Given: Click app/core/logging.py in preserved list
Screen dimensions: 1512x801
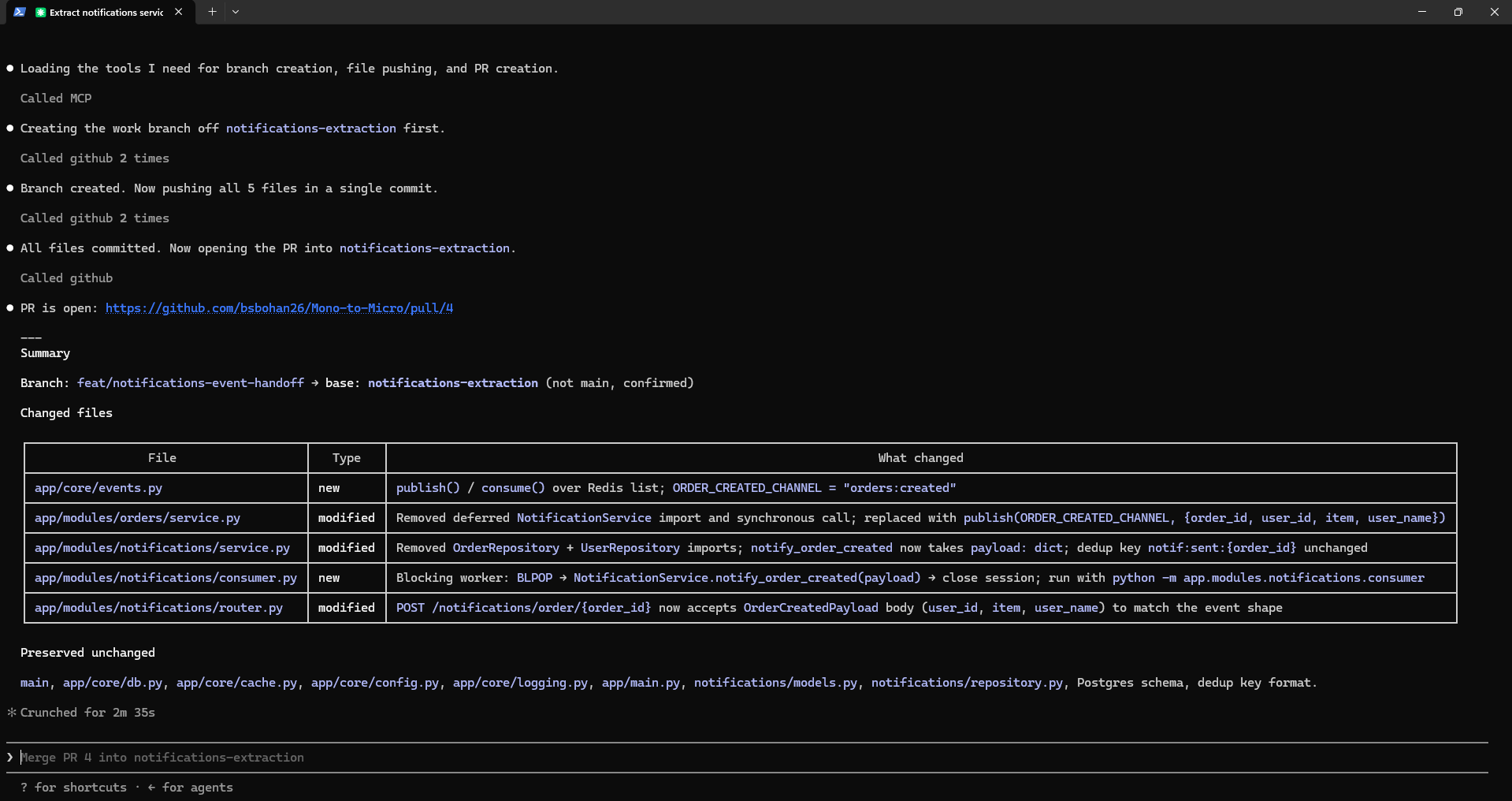Looking at the screenshot, I should point(520,683).
